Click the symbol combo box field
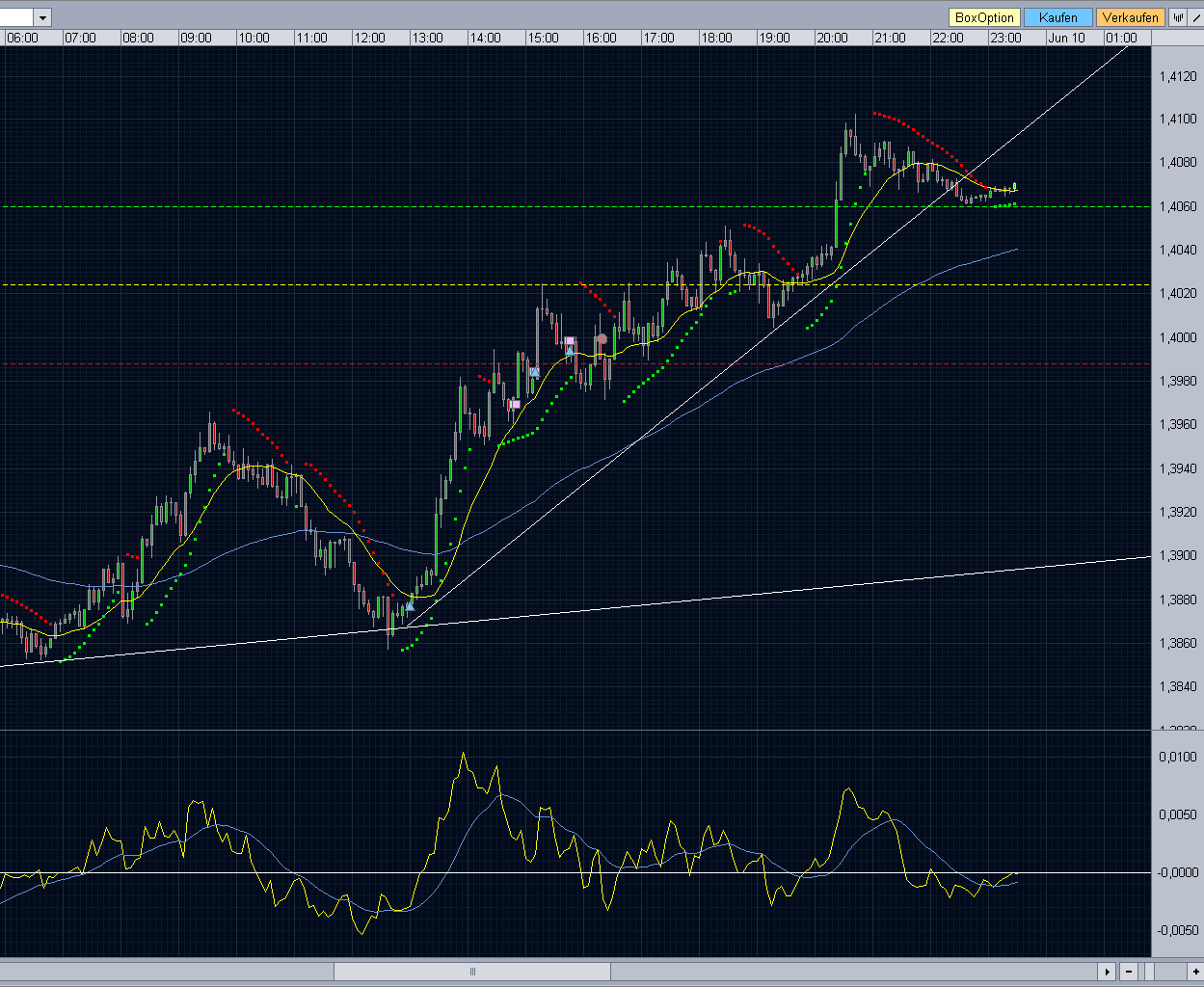The height and width of the screenshot is (987, 1204). click(x=16, y=17)
